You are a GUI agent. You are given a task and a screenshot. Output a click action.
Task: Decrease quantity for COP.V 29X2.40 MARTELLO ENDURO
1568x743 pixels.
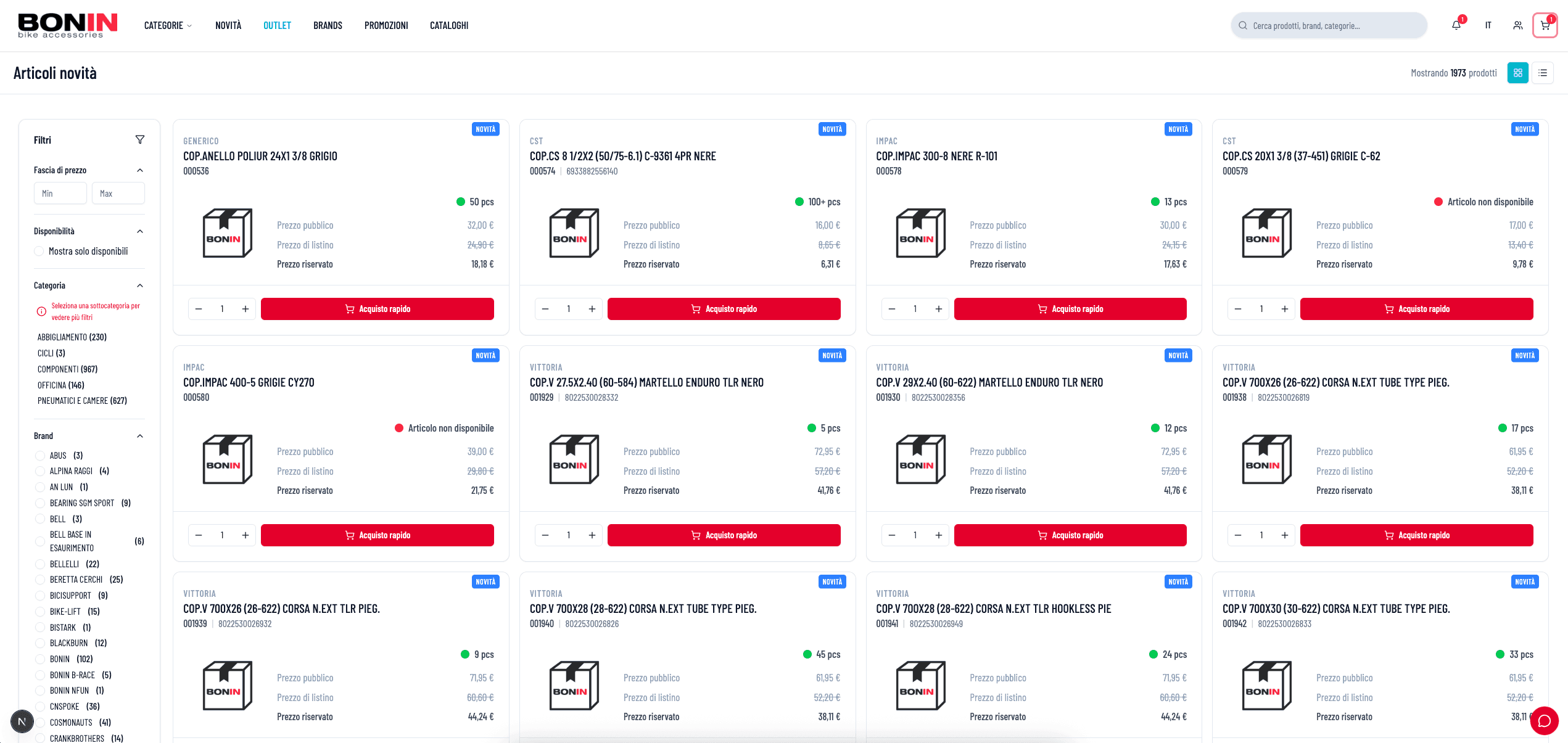point(892,535)
